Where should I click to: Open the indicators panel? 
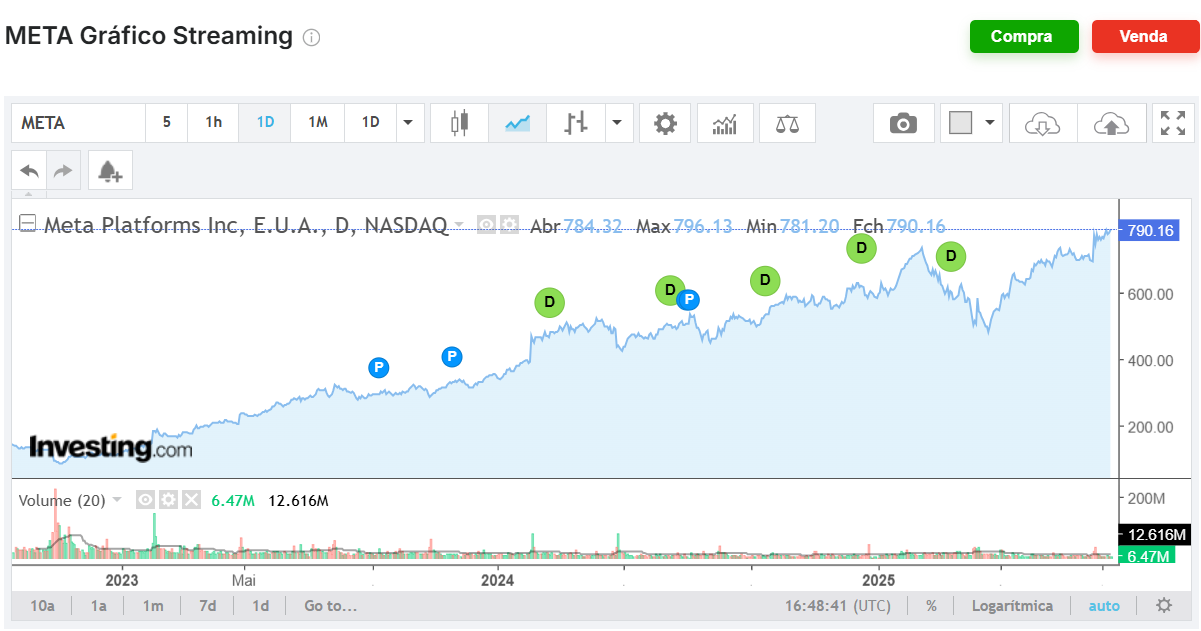point(725,123)
